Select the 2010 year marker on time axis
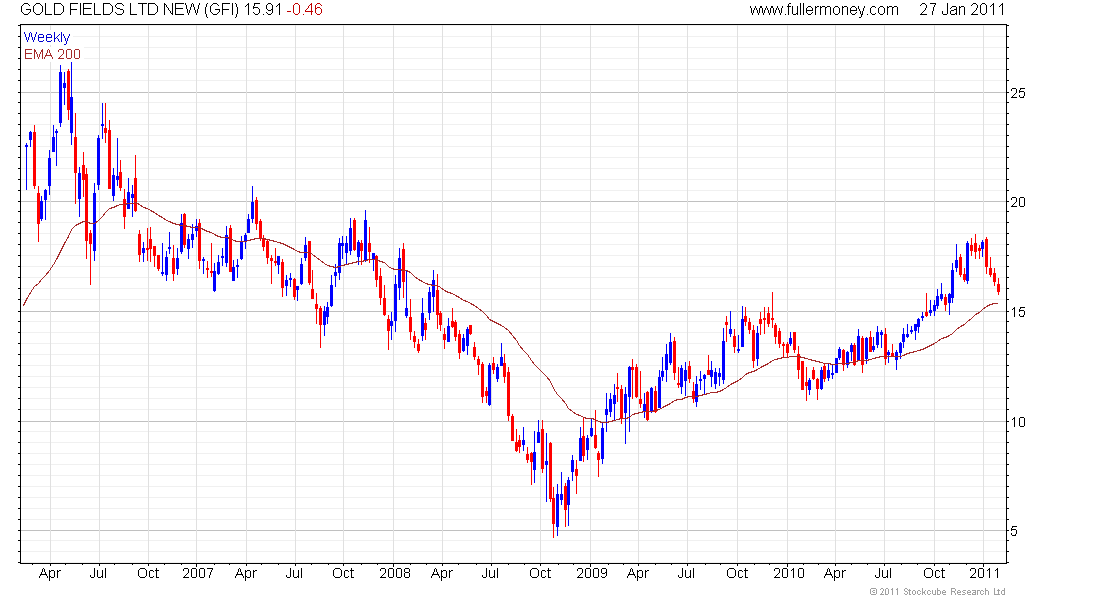 [789, 574]
